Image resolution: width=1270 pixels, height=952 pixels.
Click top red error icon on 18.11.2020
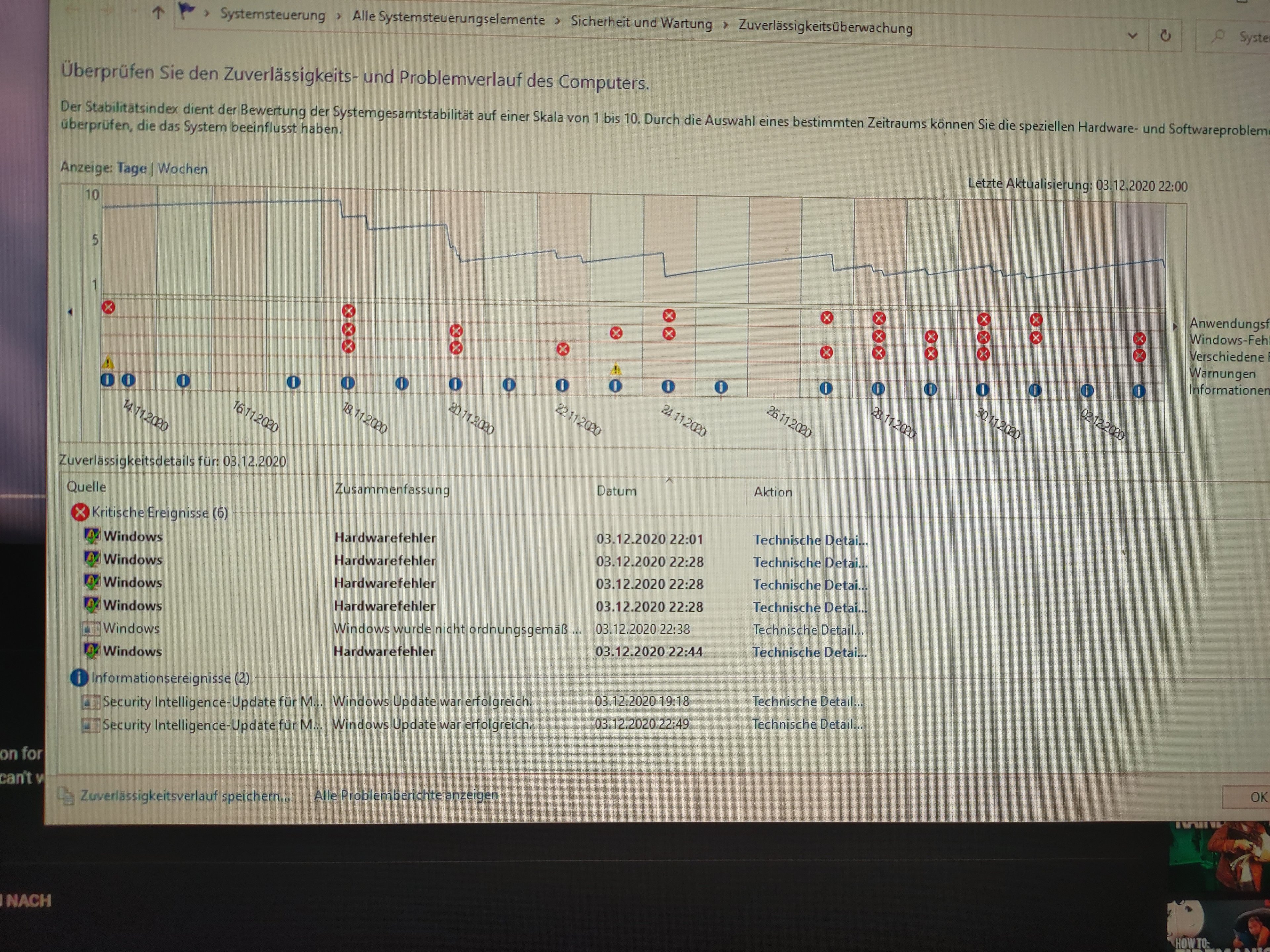tap(349, 311)
